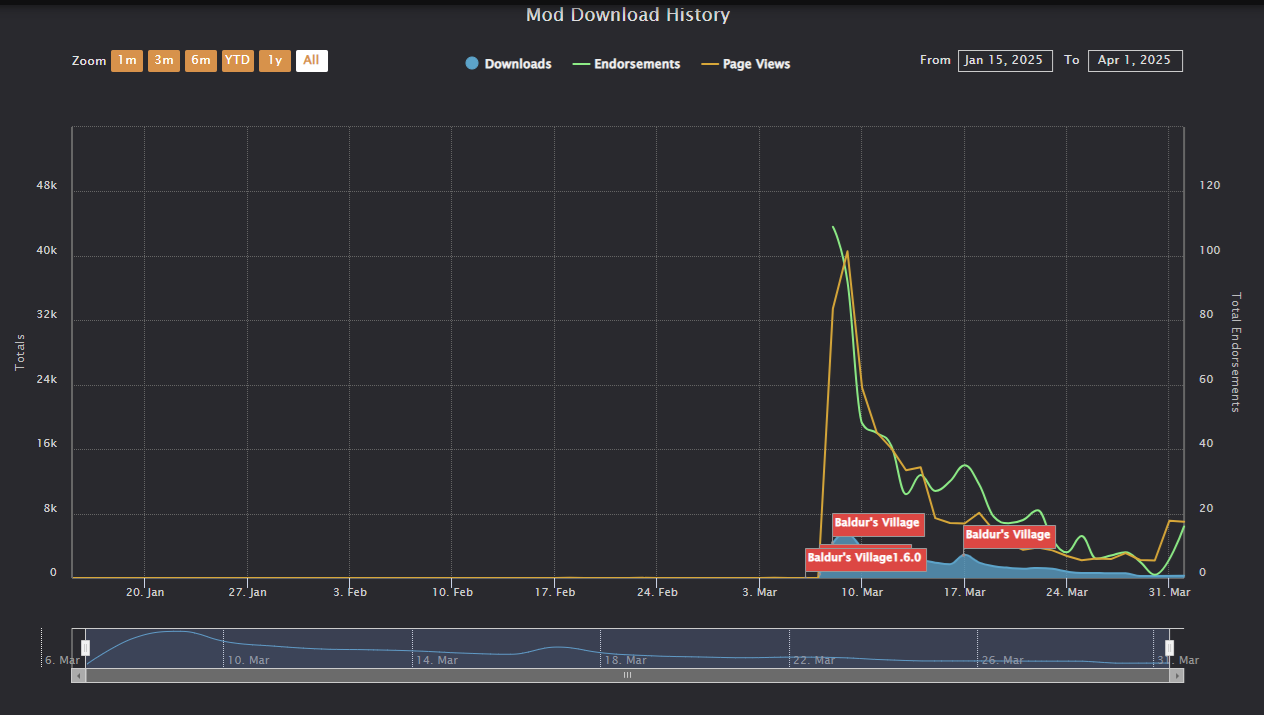1264x715 pixels.
Task: Click the right navigator range handle
Action: coord(1169,648)
